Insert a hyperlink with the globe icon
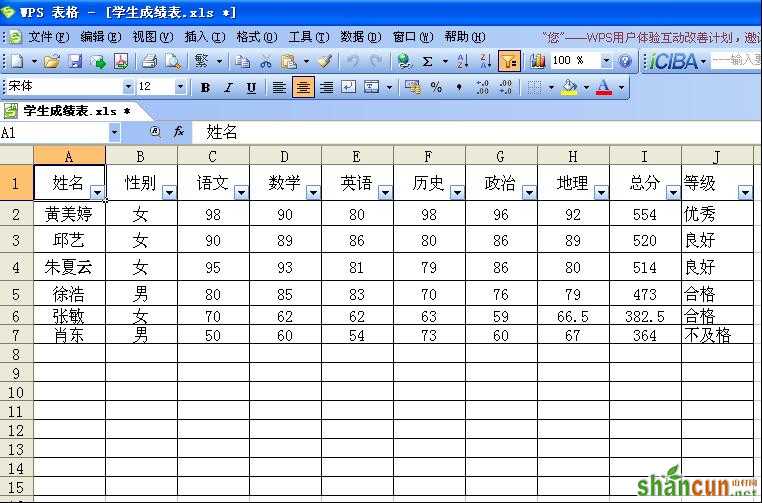762x503 pixels. click(x=403, y=61)
